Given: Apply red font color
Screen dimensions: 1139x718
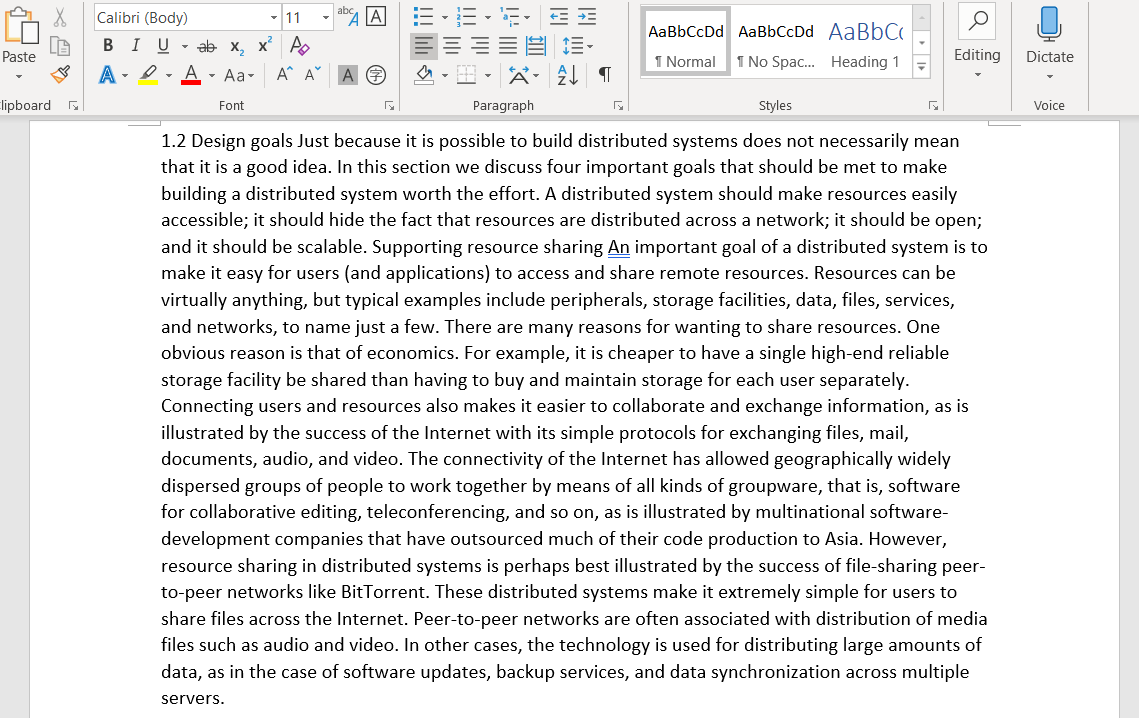Looking at the screenshot, I should (x=191, y=75).
